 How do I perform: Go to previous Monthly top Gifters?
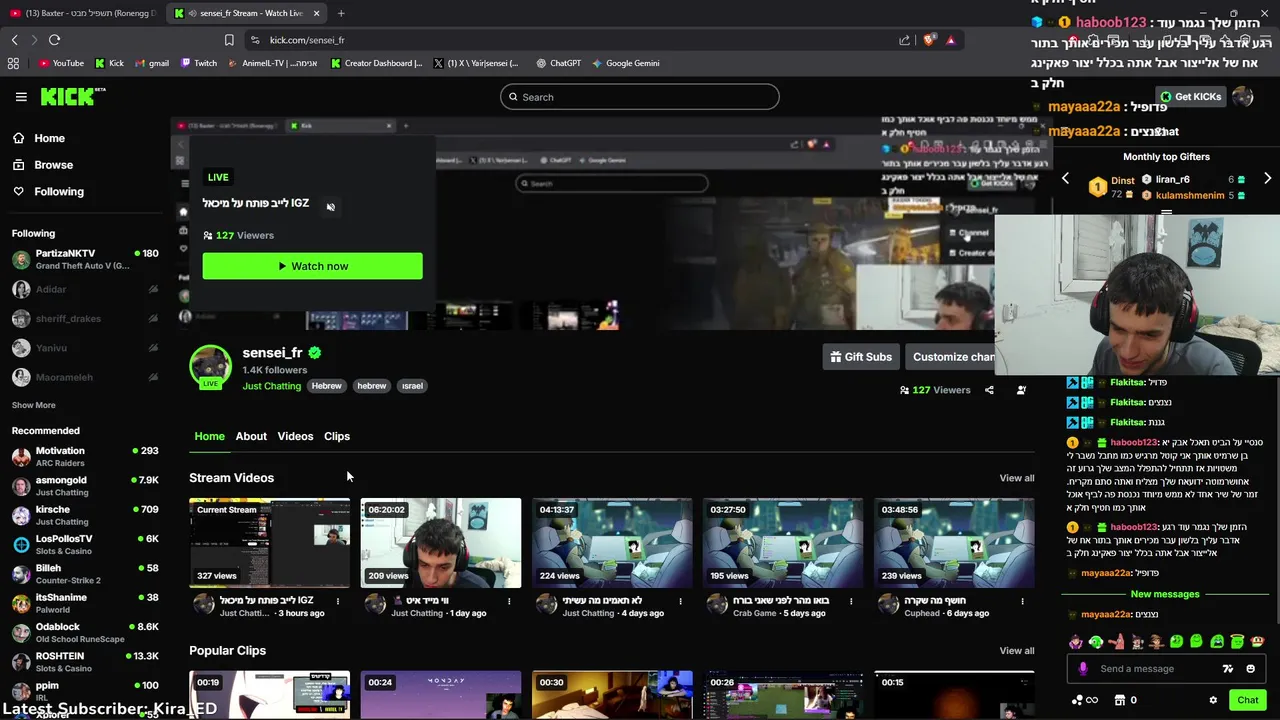[1065, 179]
